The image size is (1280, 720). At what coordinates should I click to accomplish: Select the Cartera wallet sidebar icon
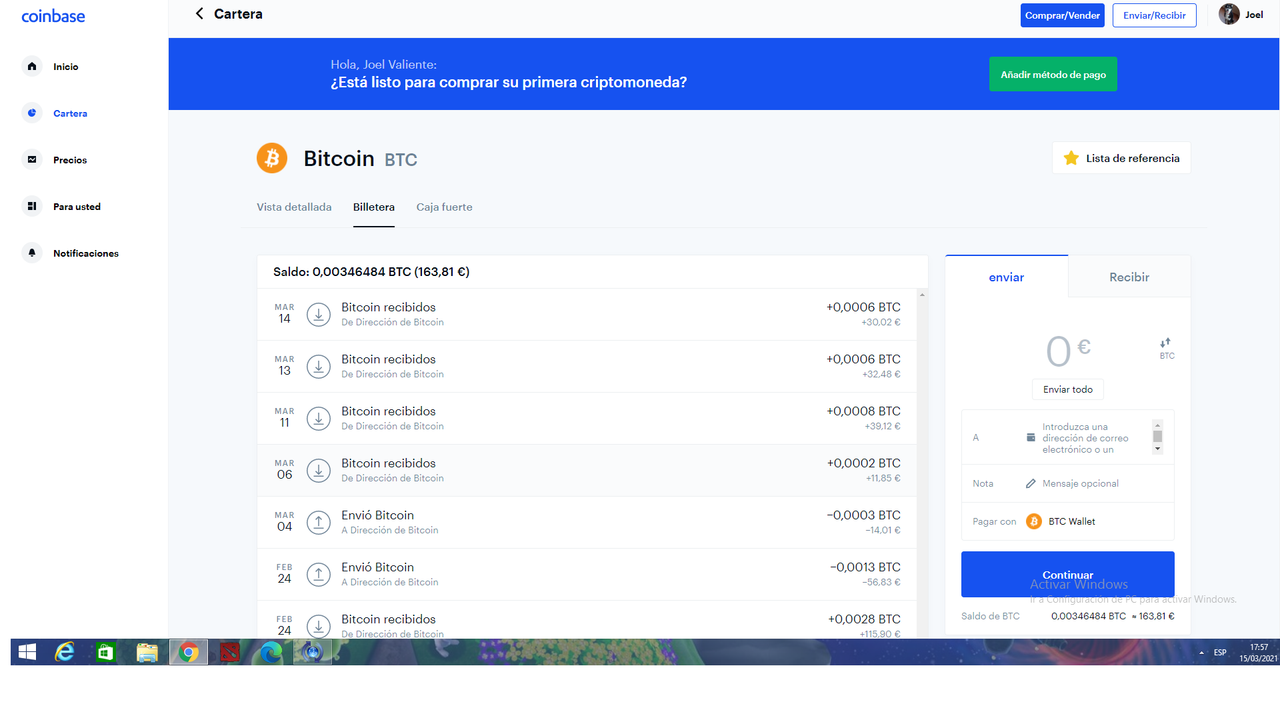pyautogui.click(x=32, y=113)
